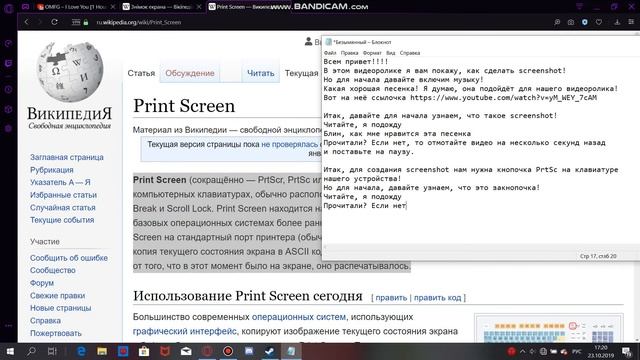Screen dimensions: 640x360
Task: Open Свежие правки link
Action: [x=58, y=296]
